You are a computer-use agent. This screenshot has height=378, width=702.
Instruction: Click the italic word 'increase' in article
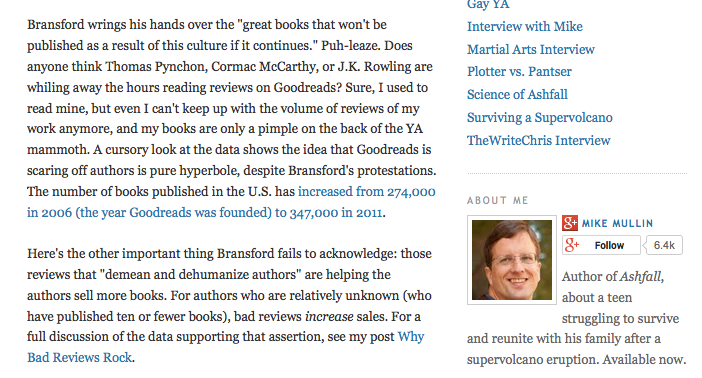click(x=329, y=317)
